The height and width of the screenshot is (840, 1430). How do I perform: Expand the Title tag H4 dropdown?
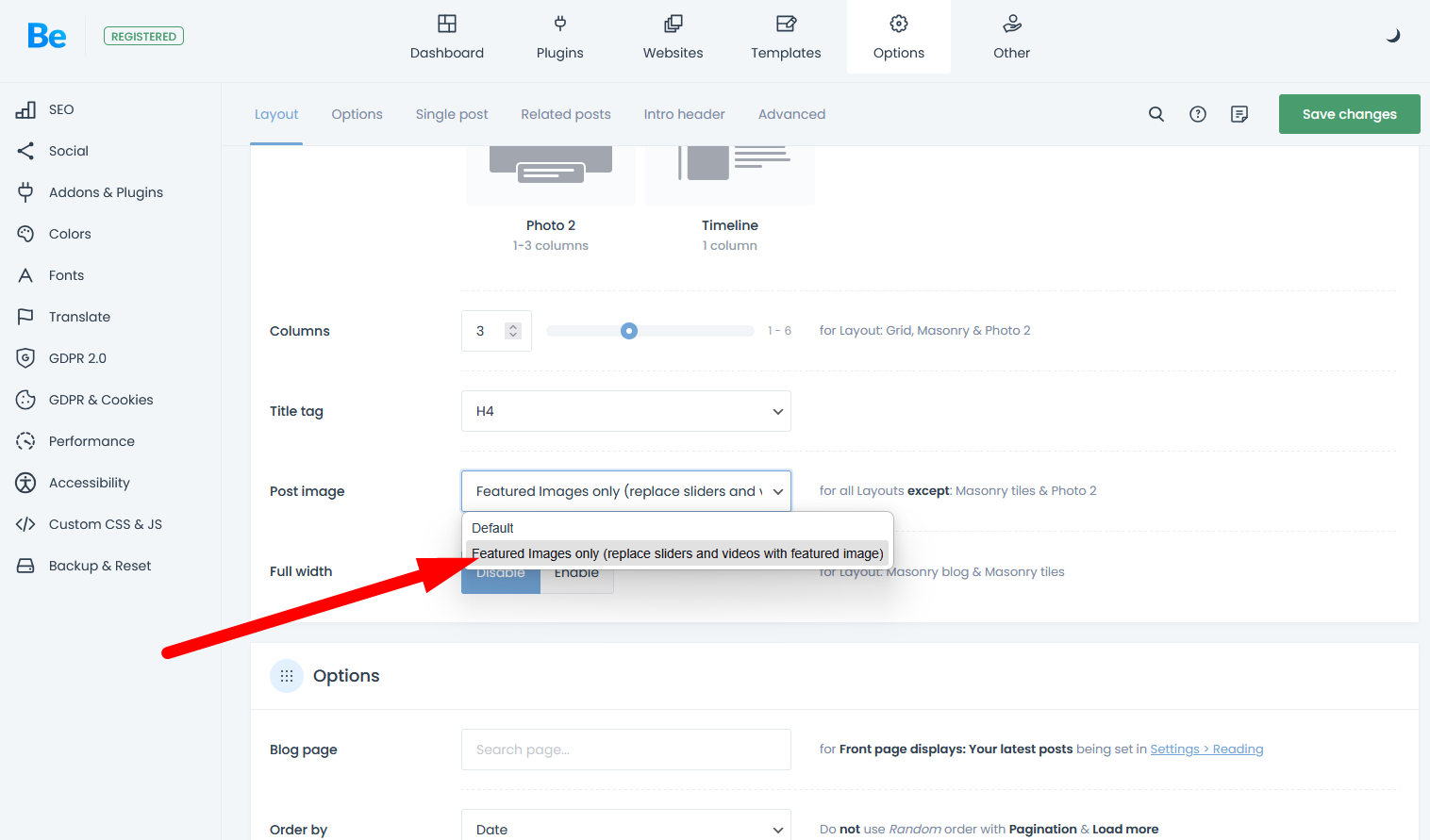pyautogui.click(x=625, y=411)
